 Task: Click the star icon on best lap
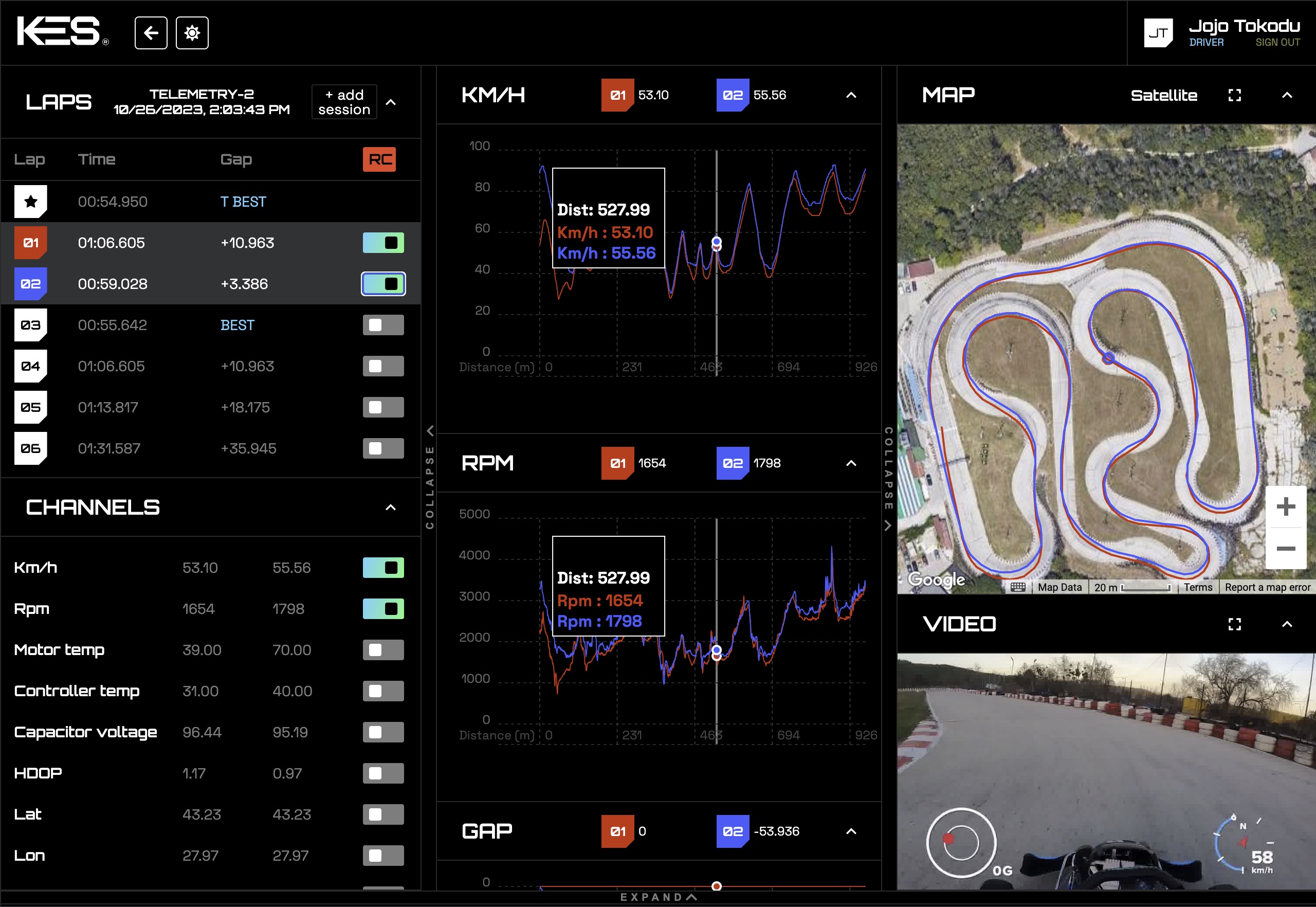click(x=30, y=200)
